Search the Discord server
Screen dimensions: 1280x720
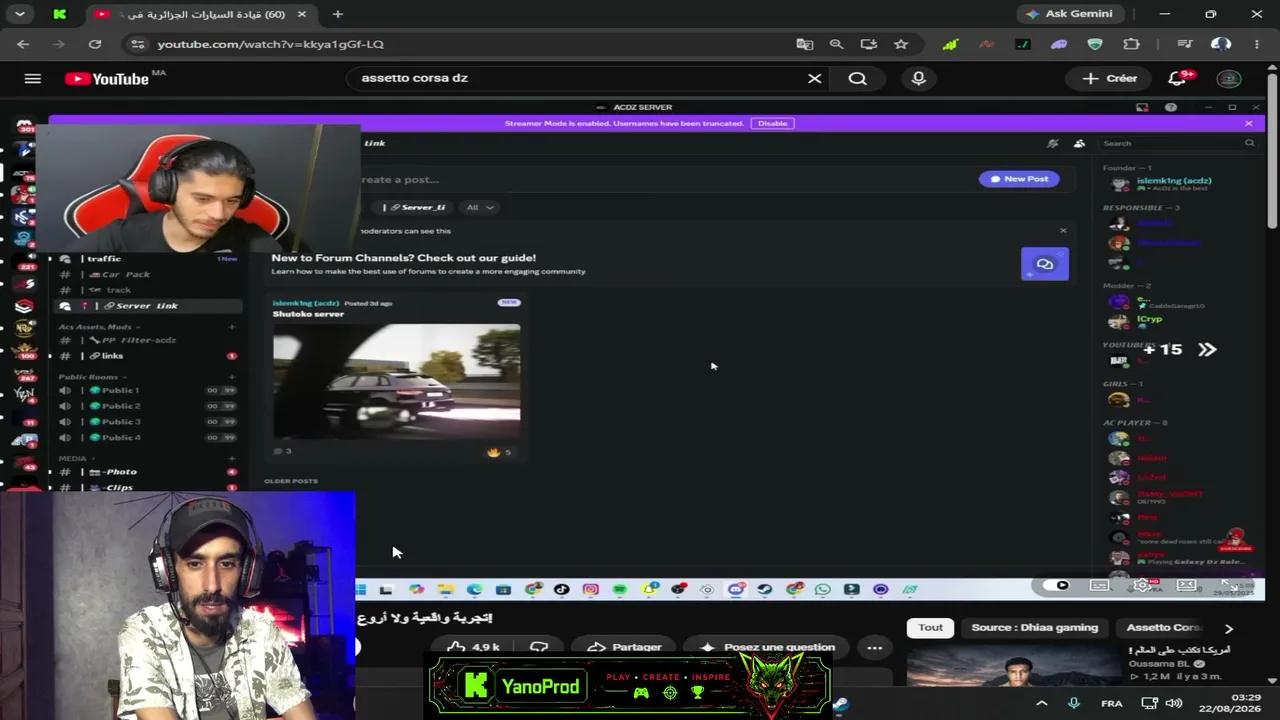1177,143
